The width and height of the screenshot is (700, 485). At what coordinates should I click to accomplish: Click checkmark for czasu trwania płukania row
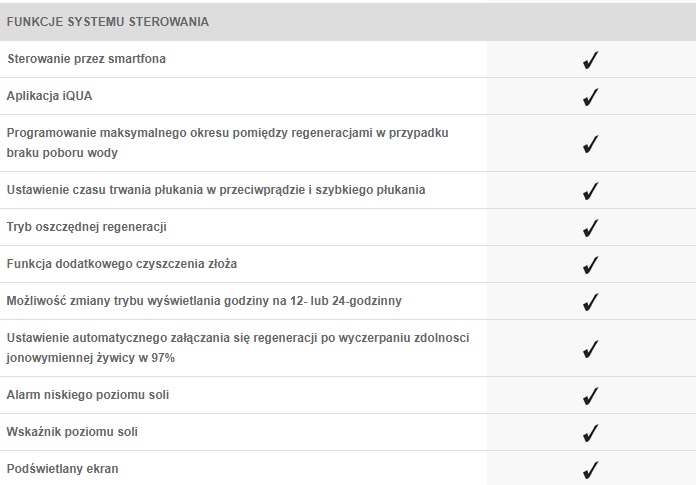[590, 191]
